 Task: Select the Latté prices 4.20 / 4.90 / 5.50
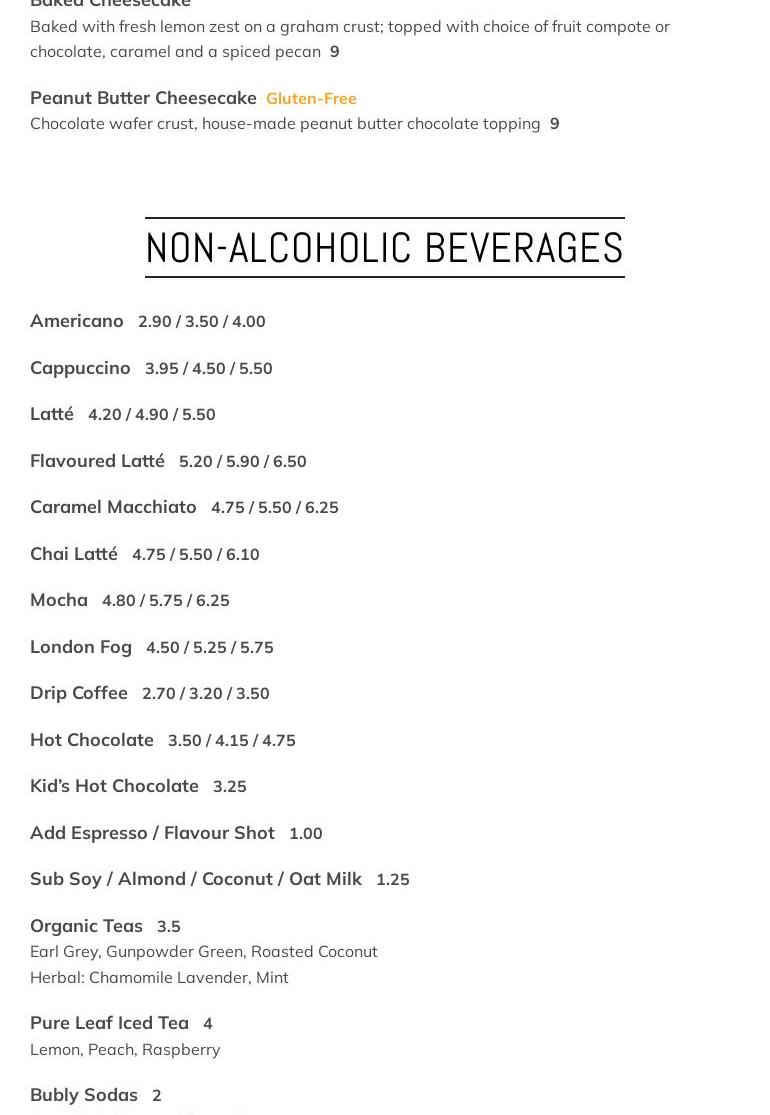151,415
